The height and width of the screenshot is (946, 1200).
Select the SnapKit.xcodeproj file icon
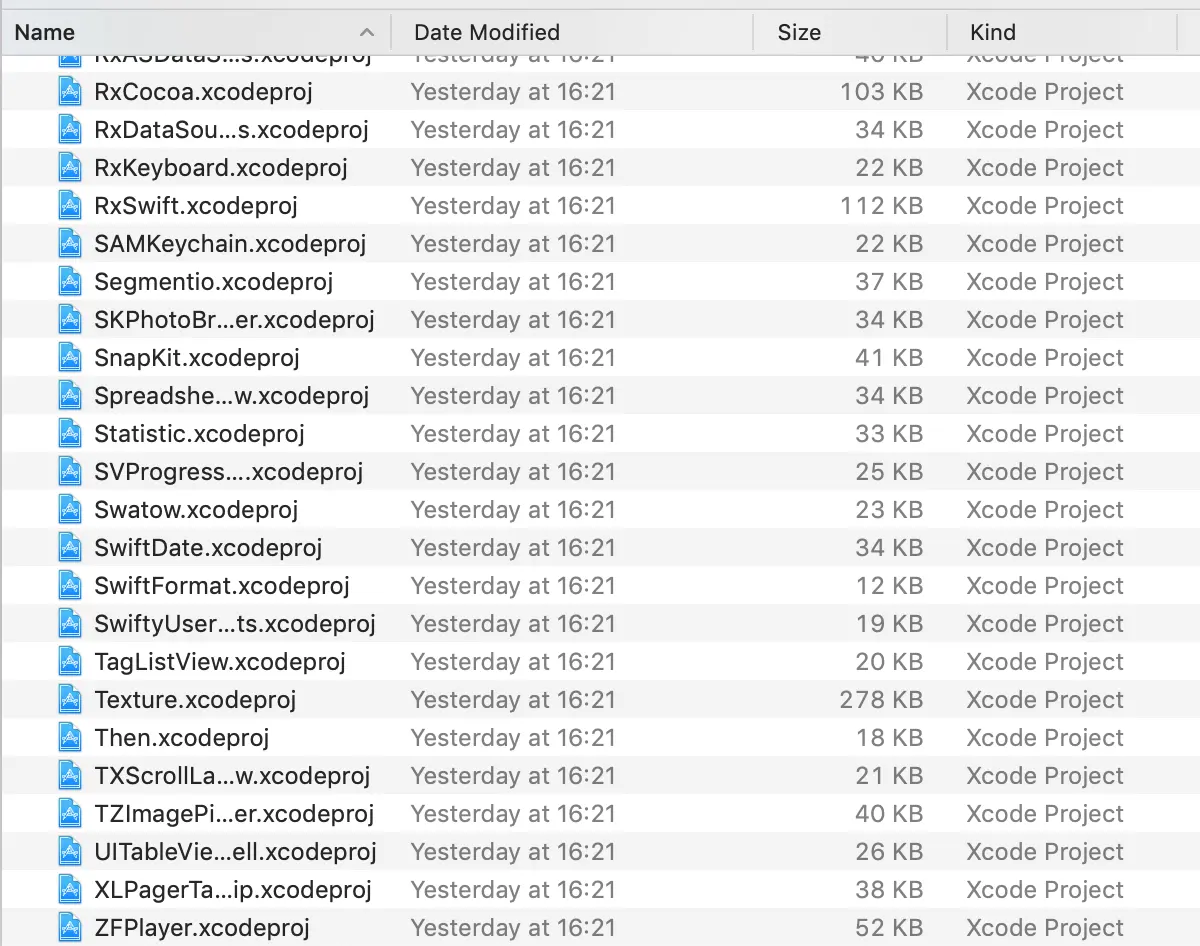point(70,358)
